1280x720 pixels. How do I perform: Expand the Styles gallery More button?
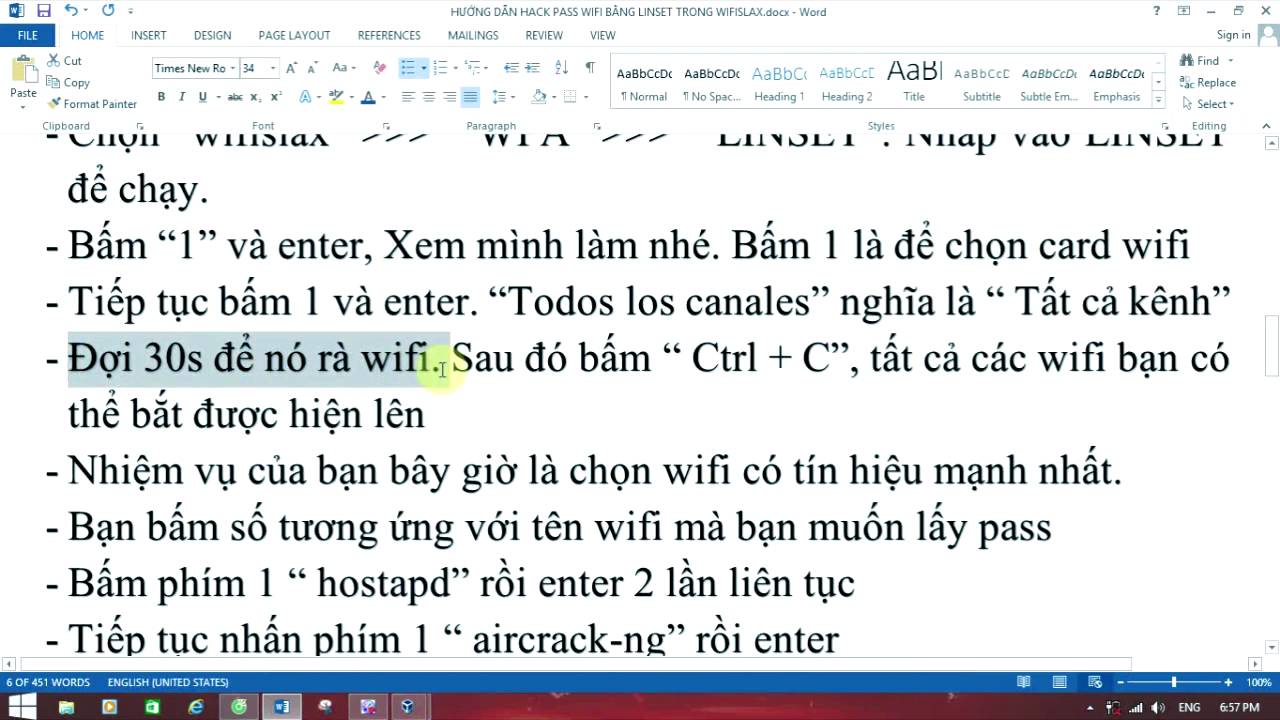tap(1159, 99)
